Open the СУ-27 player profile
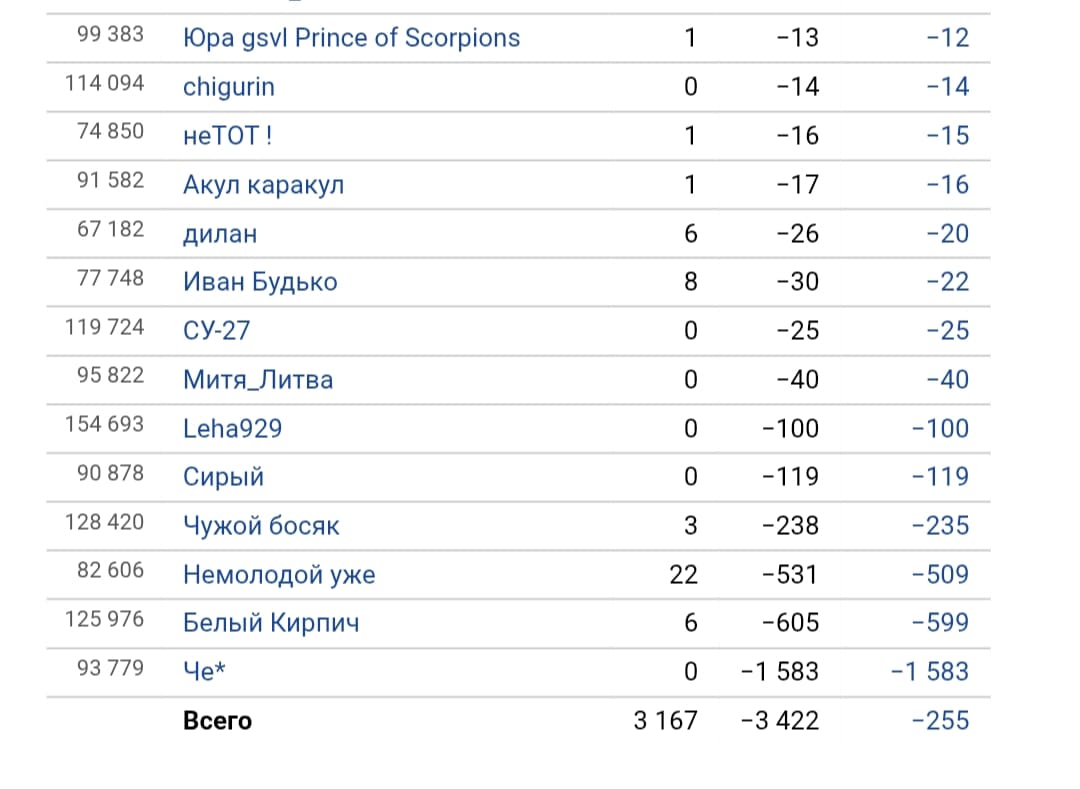 point(215,330)
